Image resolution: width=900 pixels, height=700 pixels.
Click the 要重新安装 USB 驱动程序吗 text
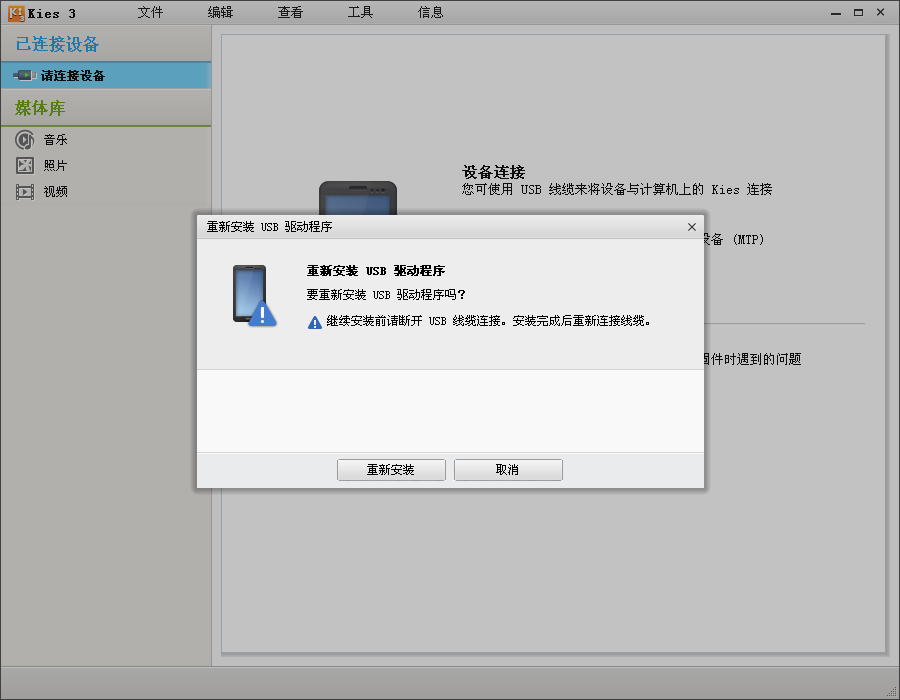click(386, 295)
